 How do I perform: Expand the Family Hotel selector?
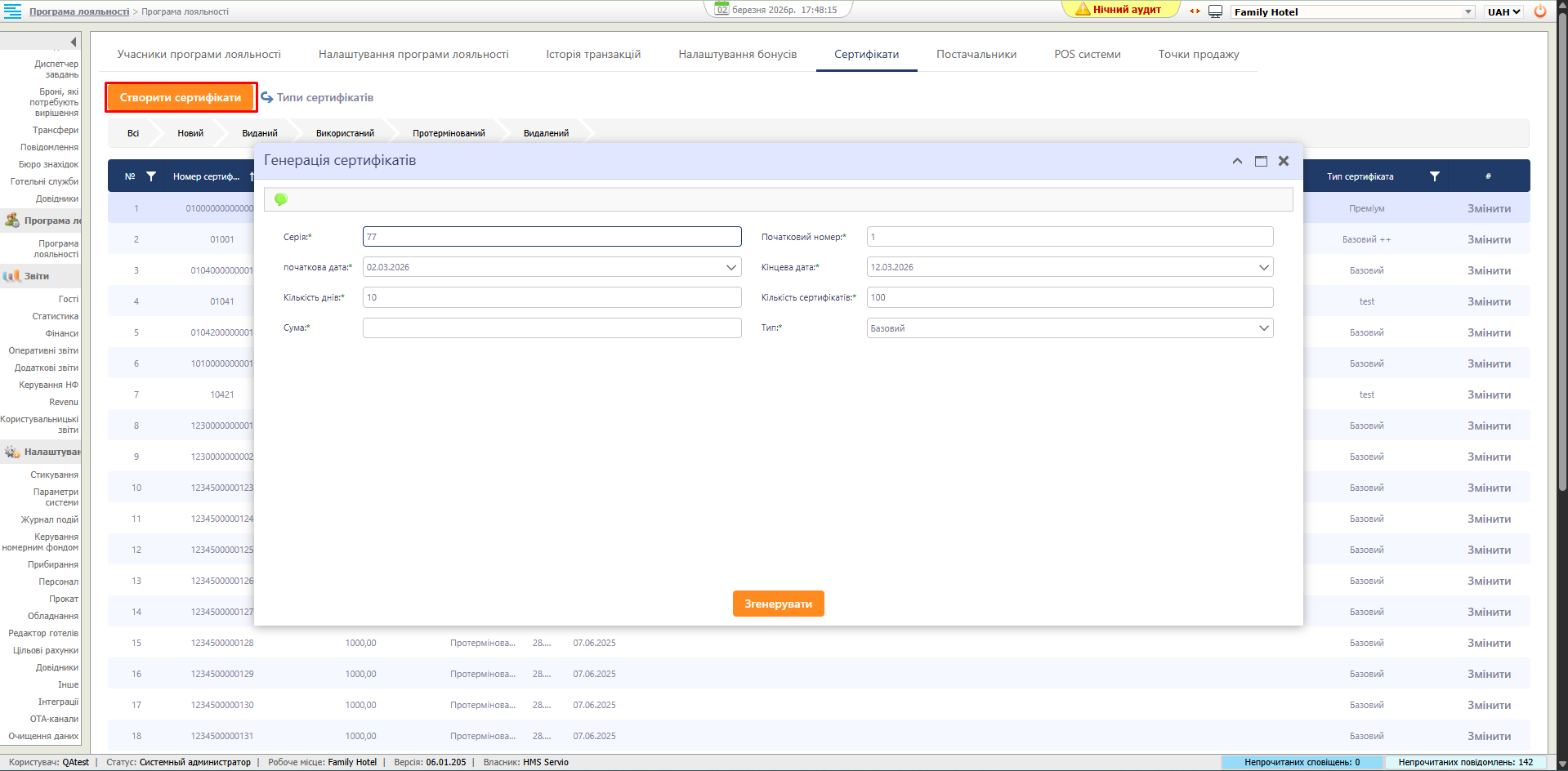point(1467,11)
